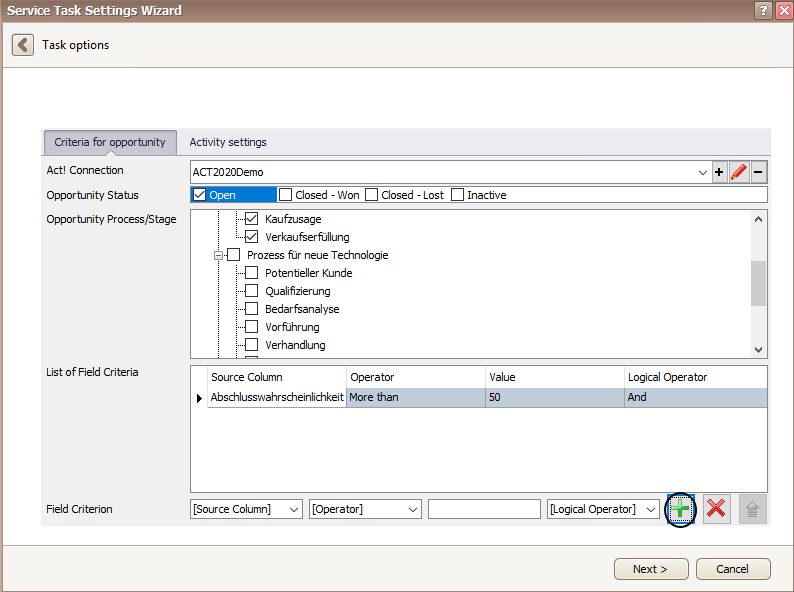794x592 pixels.
Task: Check the Verhandlung stage
Action: [x=252, y=345]
